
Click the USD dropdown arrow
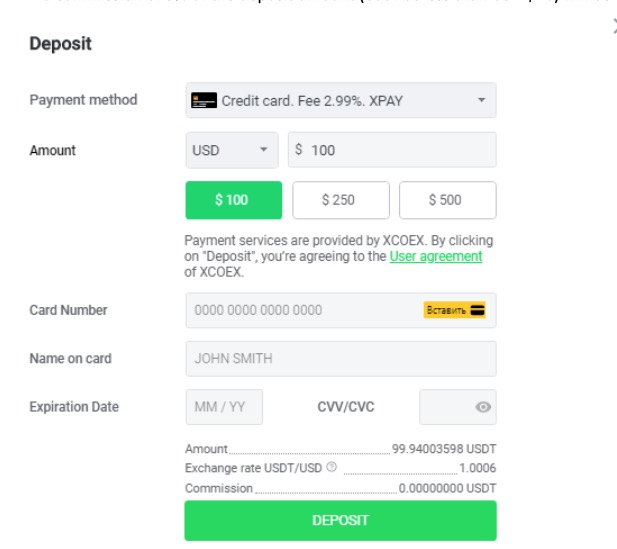click(264, 149)
